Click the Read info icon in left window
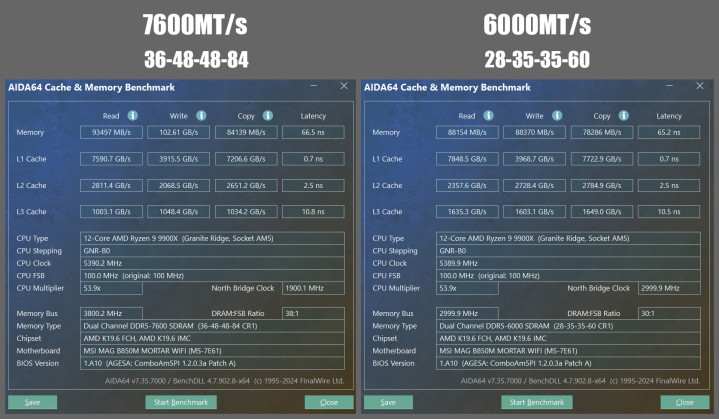719x419 pixels. [x=133, y=116]
